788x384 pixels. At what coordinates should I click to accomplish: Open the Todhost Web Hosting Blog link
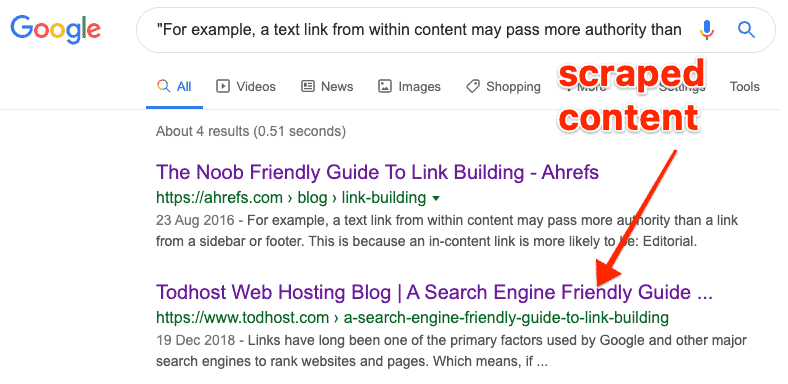(x=434, y=292)
